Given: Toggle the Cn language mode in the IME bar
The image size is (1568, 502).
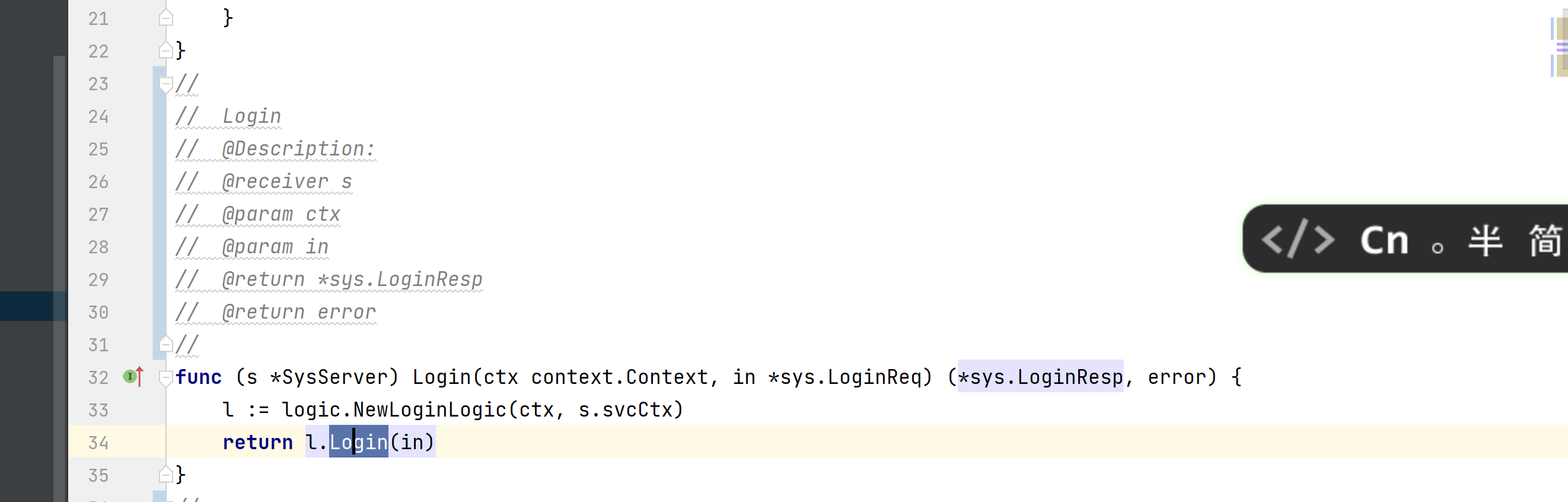Looking at the screenshot, I should click(x=1385, y=240).
